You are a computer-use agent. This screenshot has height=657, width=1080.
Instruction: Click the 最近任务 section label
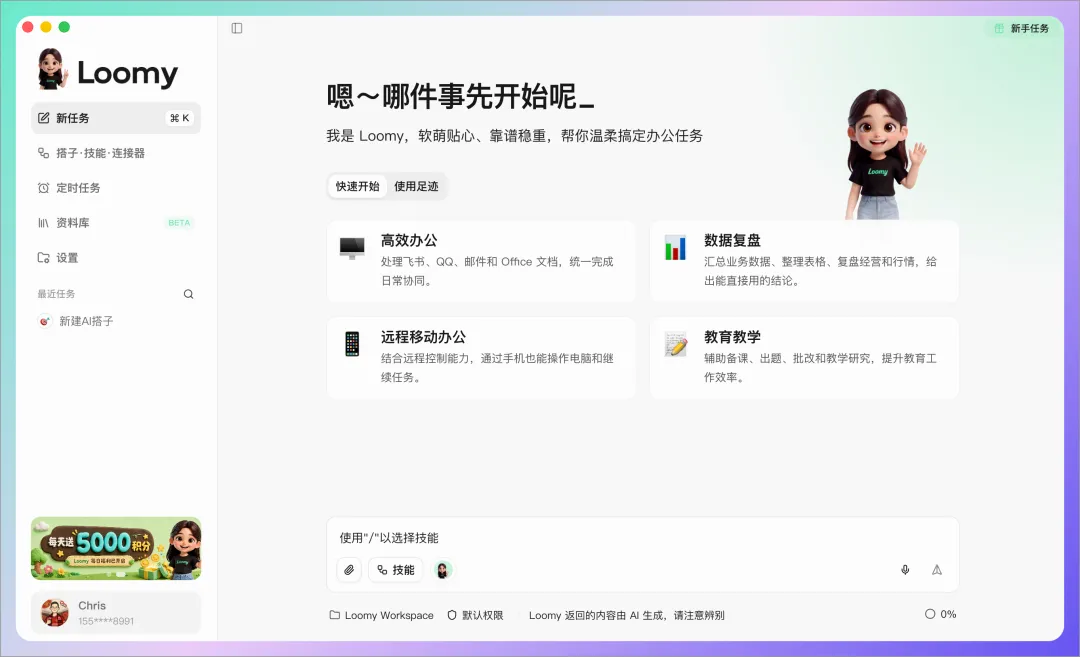coord(56,294)
